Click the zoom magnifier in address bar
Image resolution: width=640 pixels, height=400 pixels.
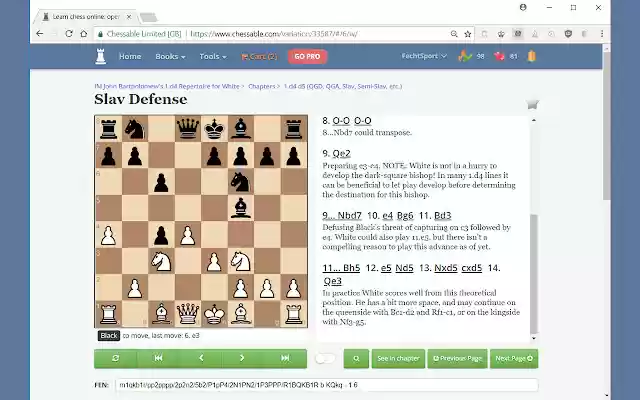454,34
